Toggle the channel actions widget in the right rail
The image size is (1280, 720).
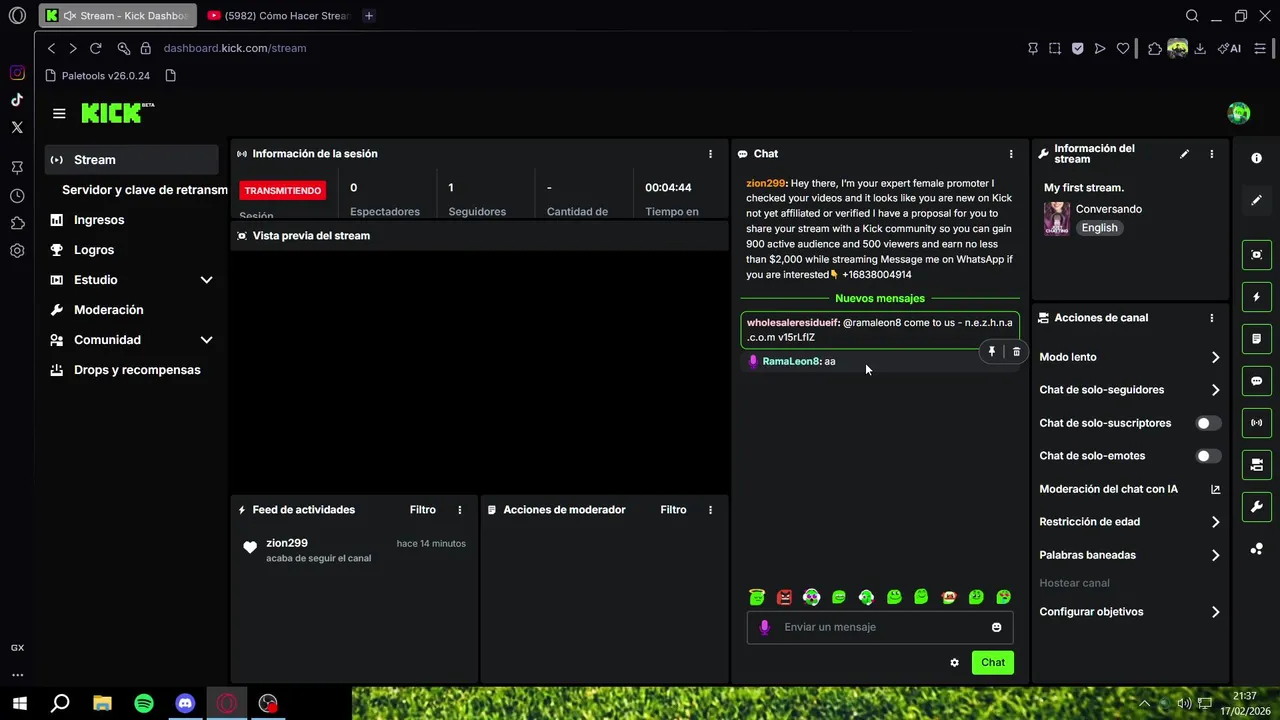[x=1257, y=465]
